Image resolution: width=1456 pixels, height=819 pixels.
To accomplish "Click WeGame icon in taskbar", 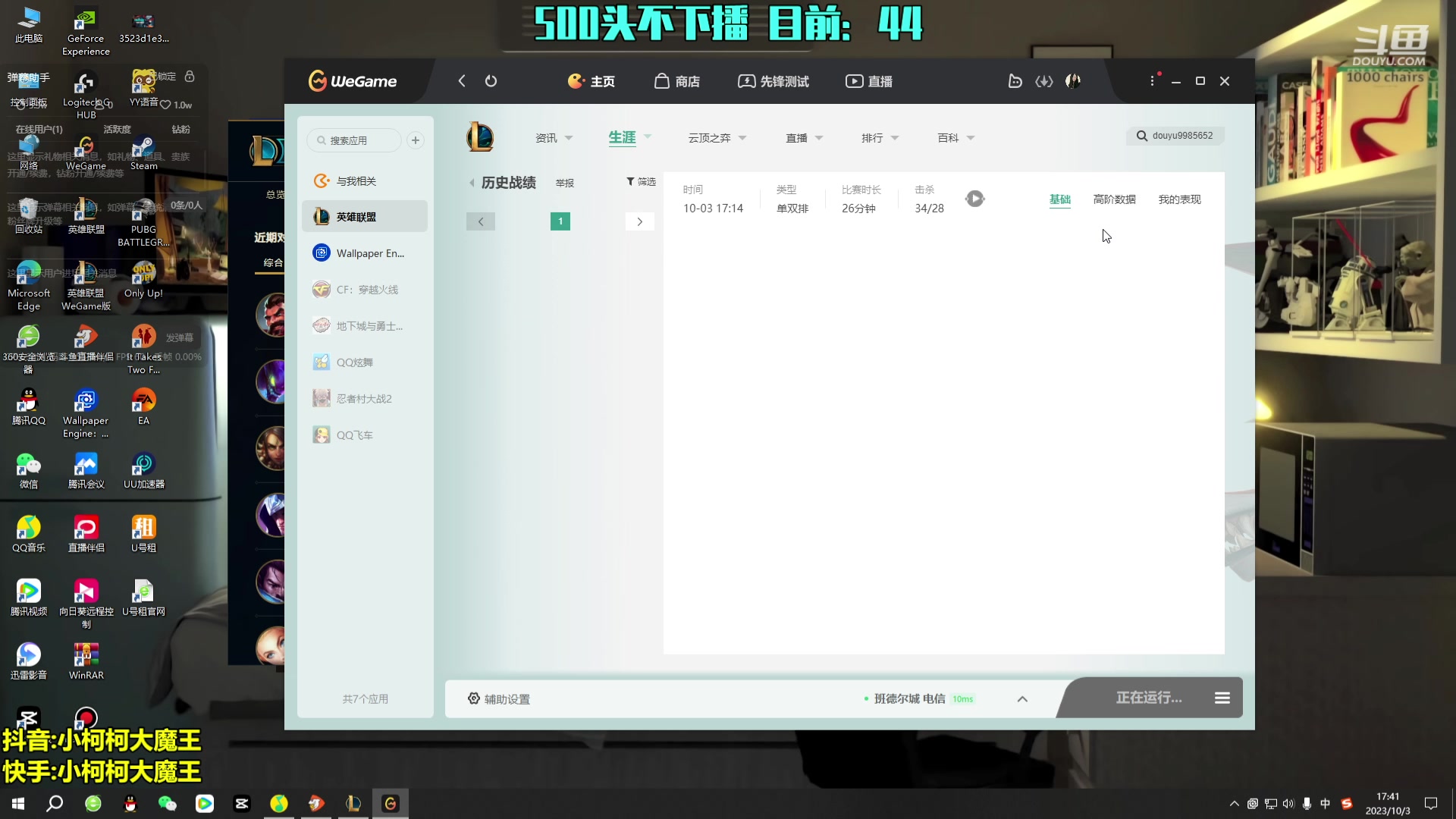I will (391, 804).
